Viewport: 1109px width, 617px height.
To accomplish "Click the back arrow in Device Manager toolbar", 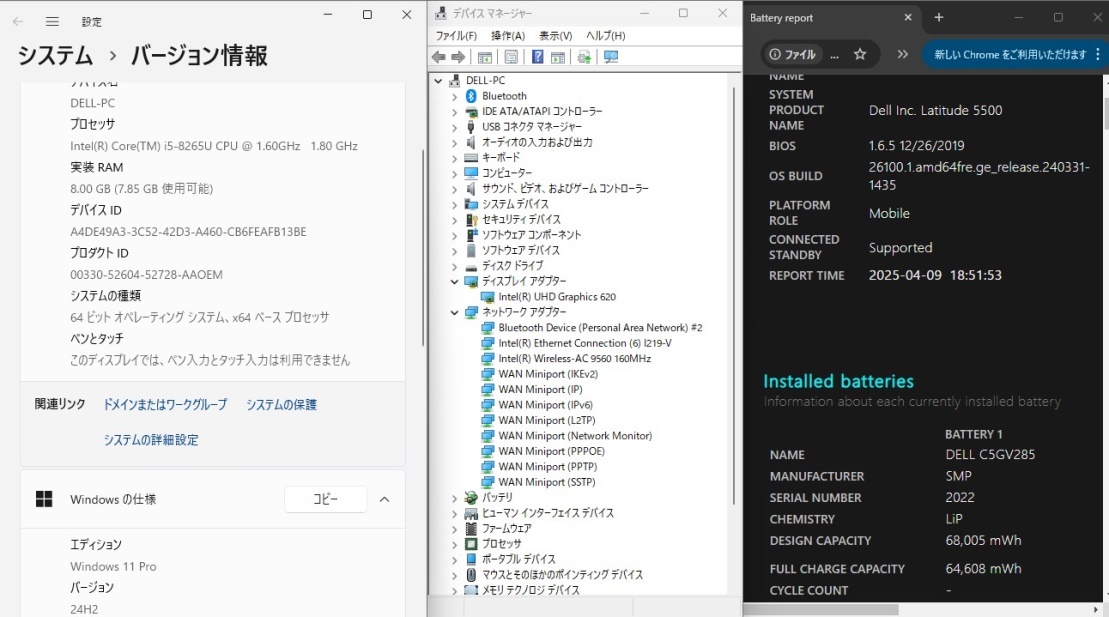I will (x=439, y=57).
